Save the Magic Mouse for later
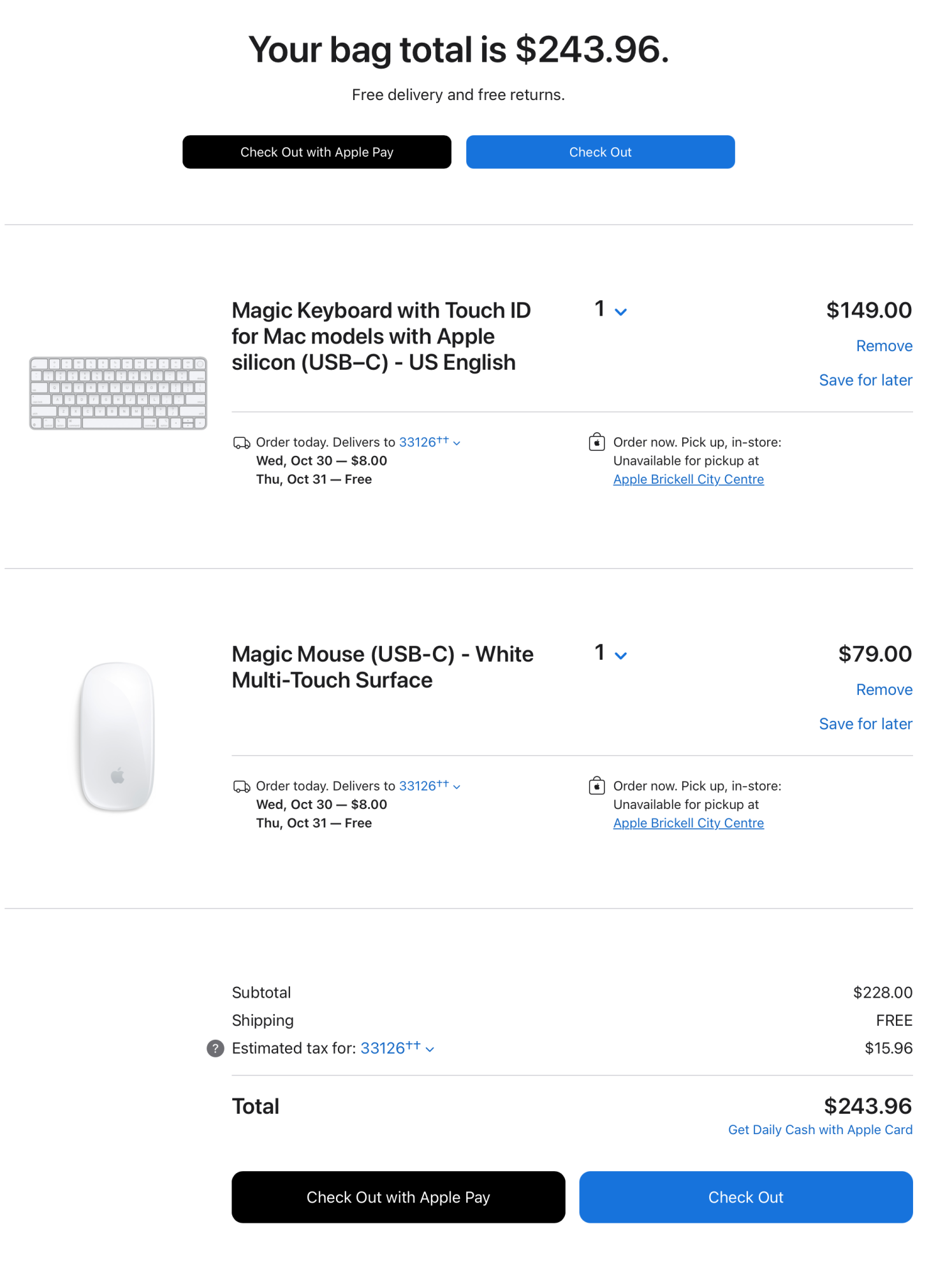 coord(865,724)
